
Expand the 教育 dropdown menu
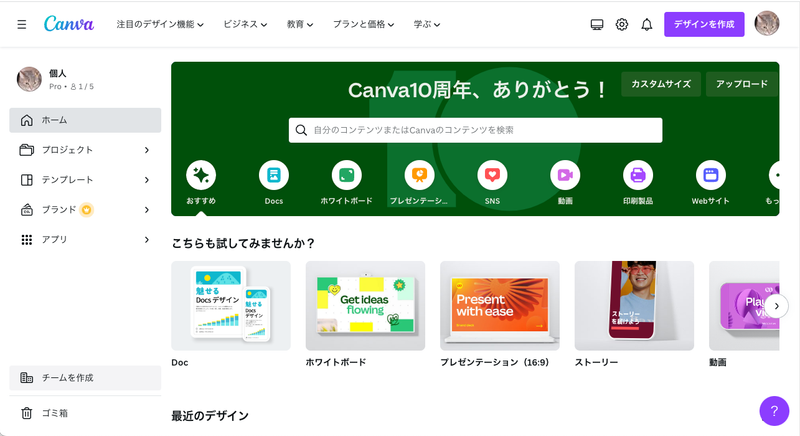pyautogui.click(x=300, y=24)
